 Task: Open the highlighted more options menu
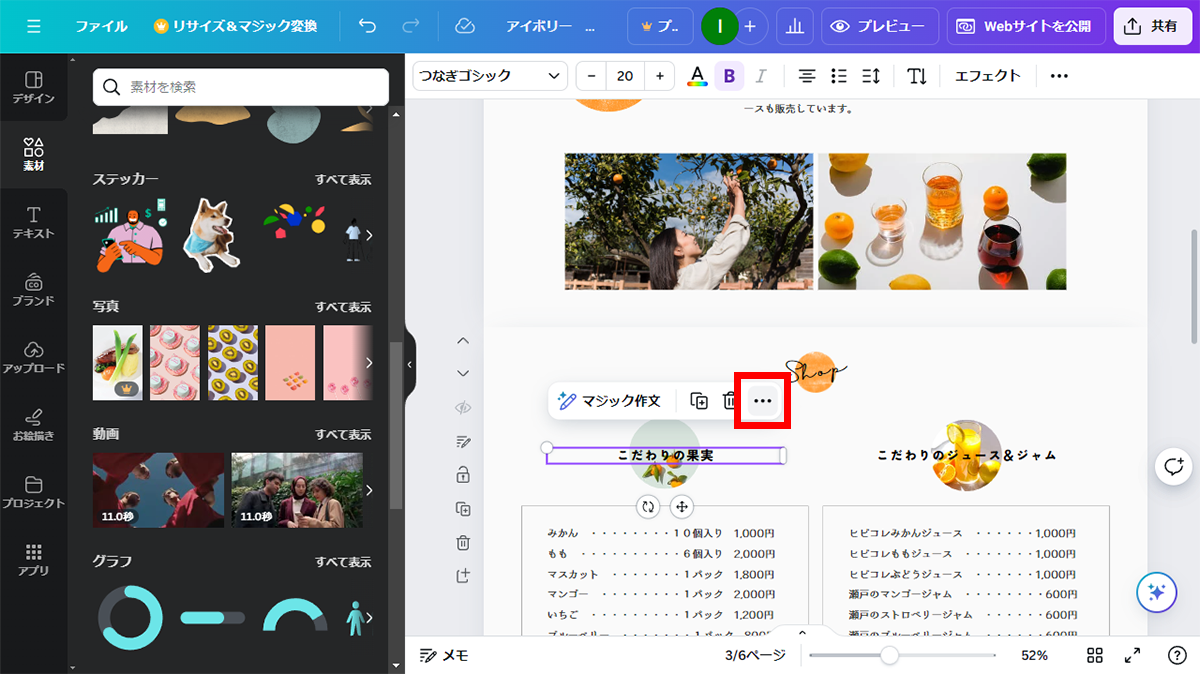(x=762, y=400)
